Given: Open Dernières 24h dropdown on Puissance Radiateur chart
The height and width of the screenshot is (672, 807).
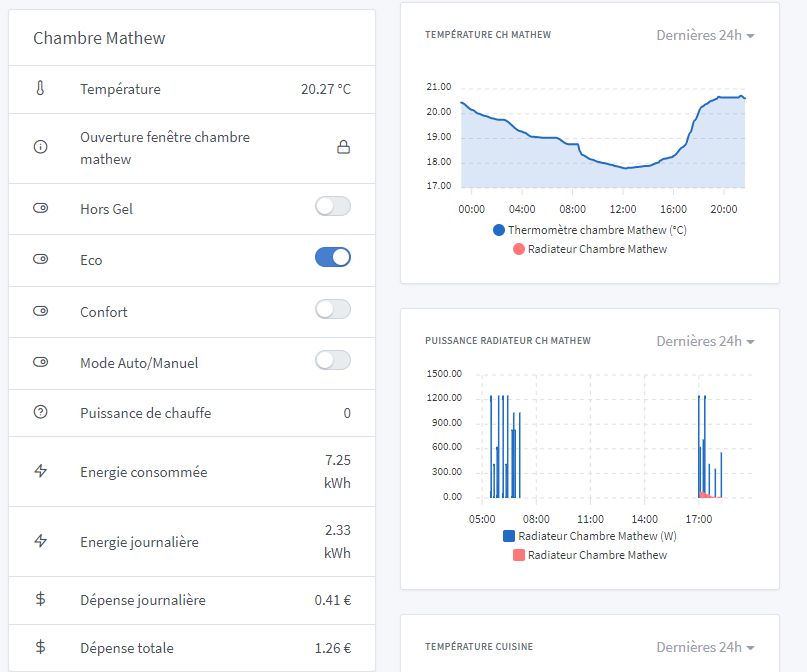Looking at the screenshot, I should (x=705, y=341).
